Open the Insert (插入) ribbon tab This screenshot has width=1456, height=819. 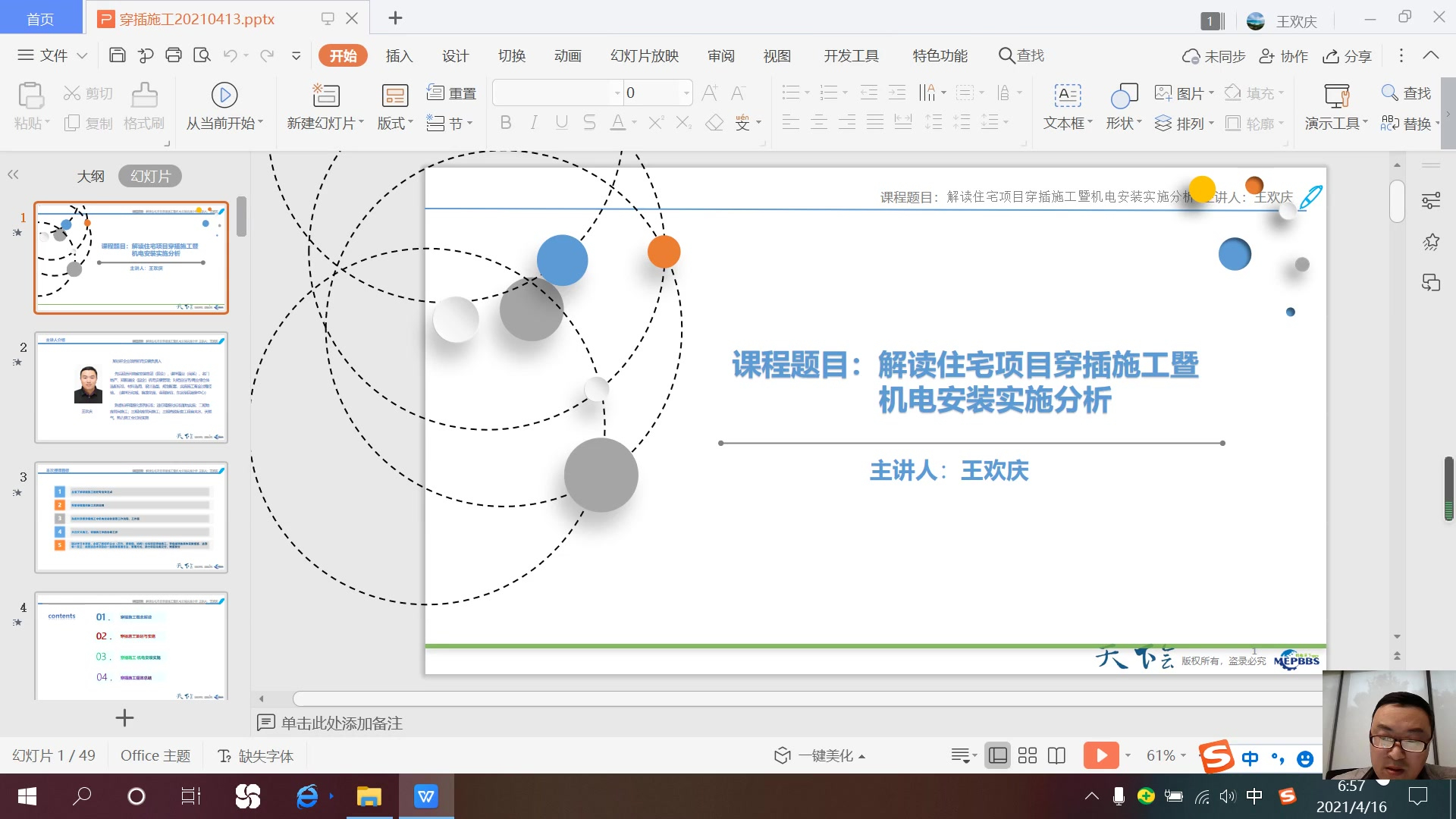(x=399, y=56)
